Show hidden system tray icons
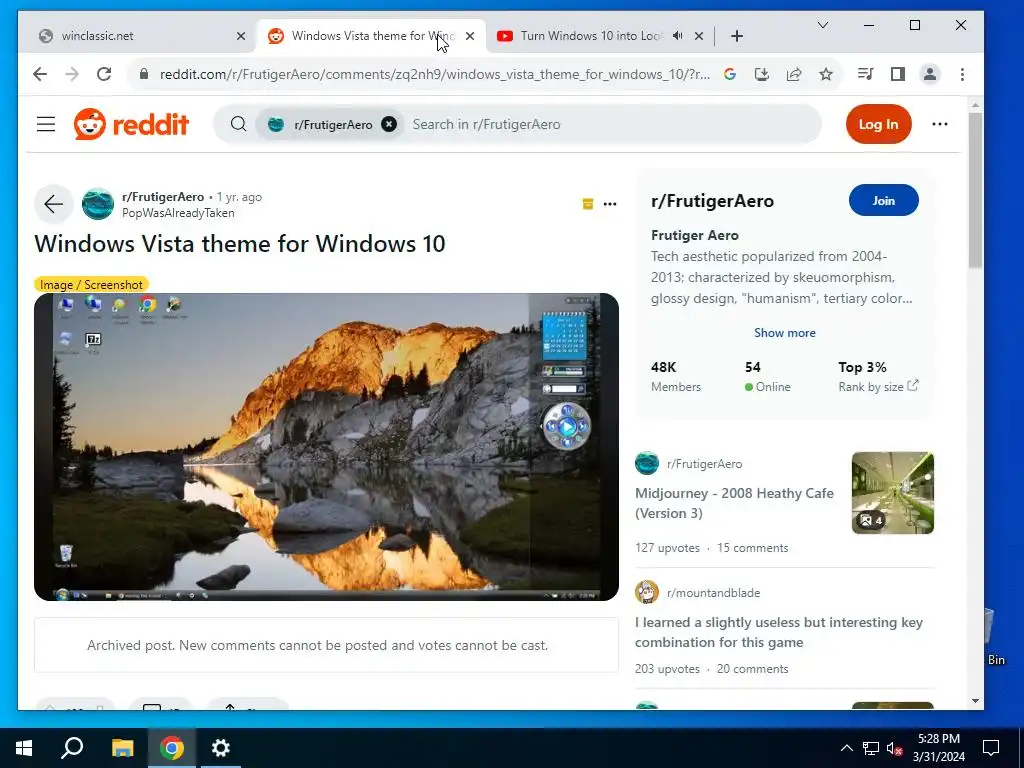1024x768 pixels. 846,748
